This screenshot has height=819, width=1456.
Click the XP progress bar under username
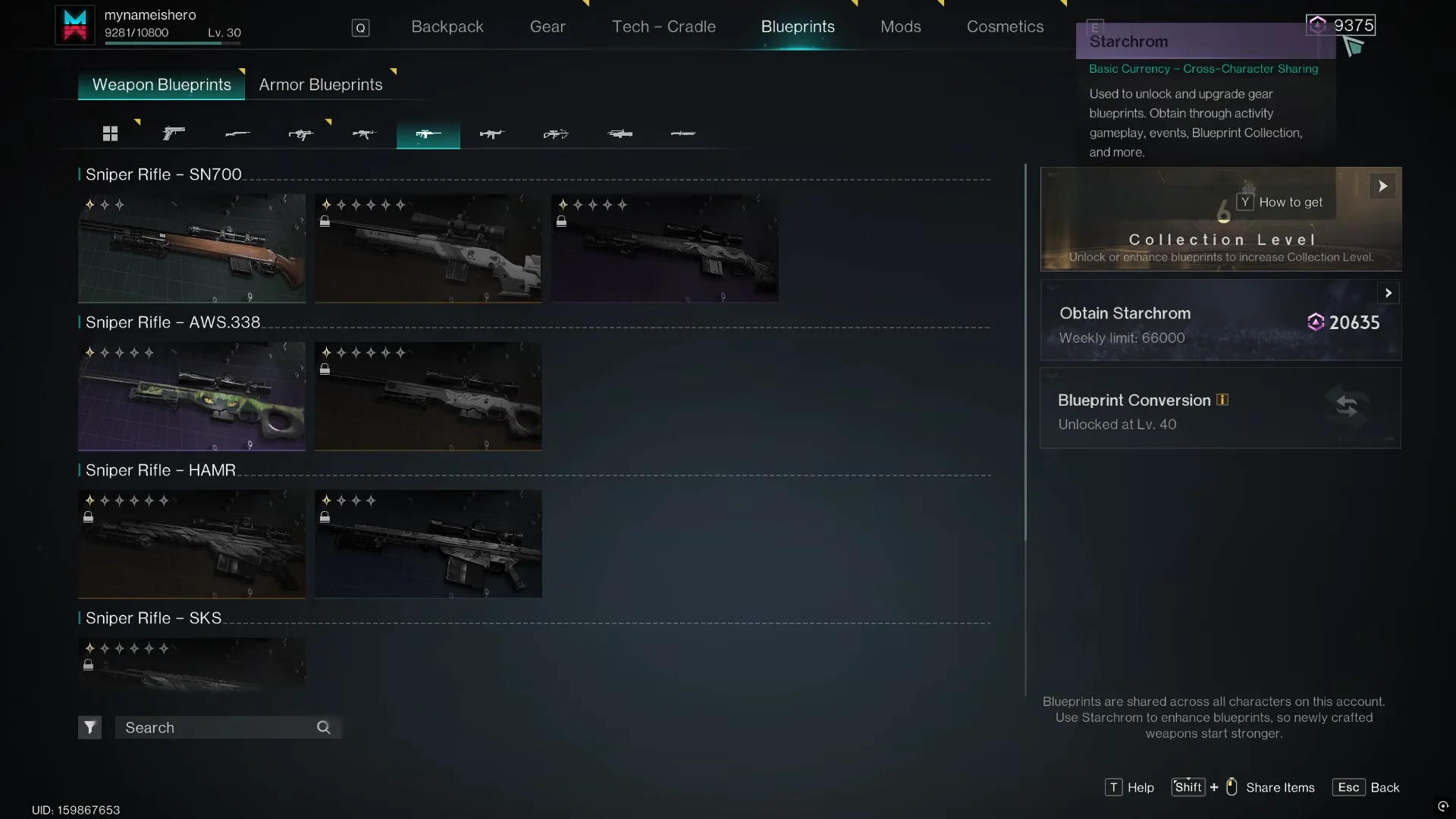(x=173, y=43)
